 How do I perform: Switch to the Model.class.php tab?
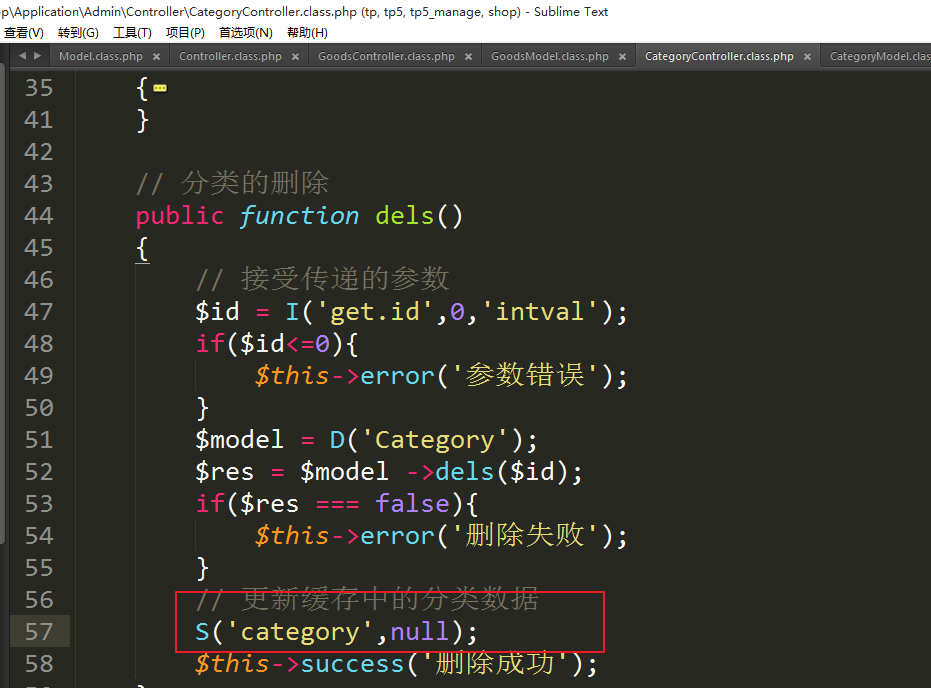[100, 57]
